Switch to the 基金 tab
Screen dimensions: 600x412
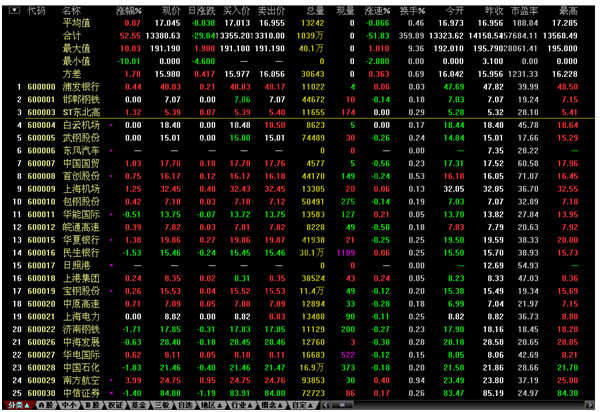coord(139,405)
